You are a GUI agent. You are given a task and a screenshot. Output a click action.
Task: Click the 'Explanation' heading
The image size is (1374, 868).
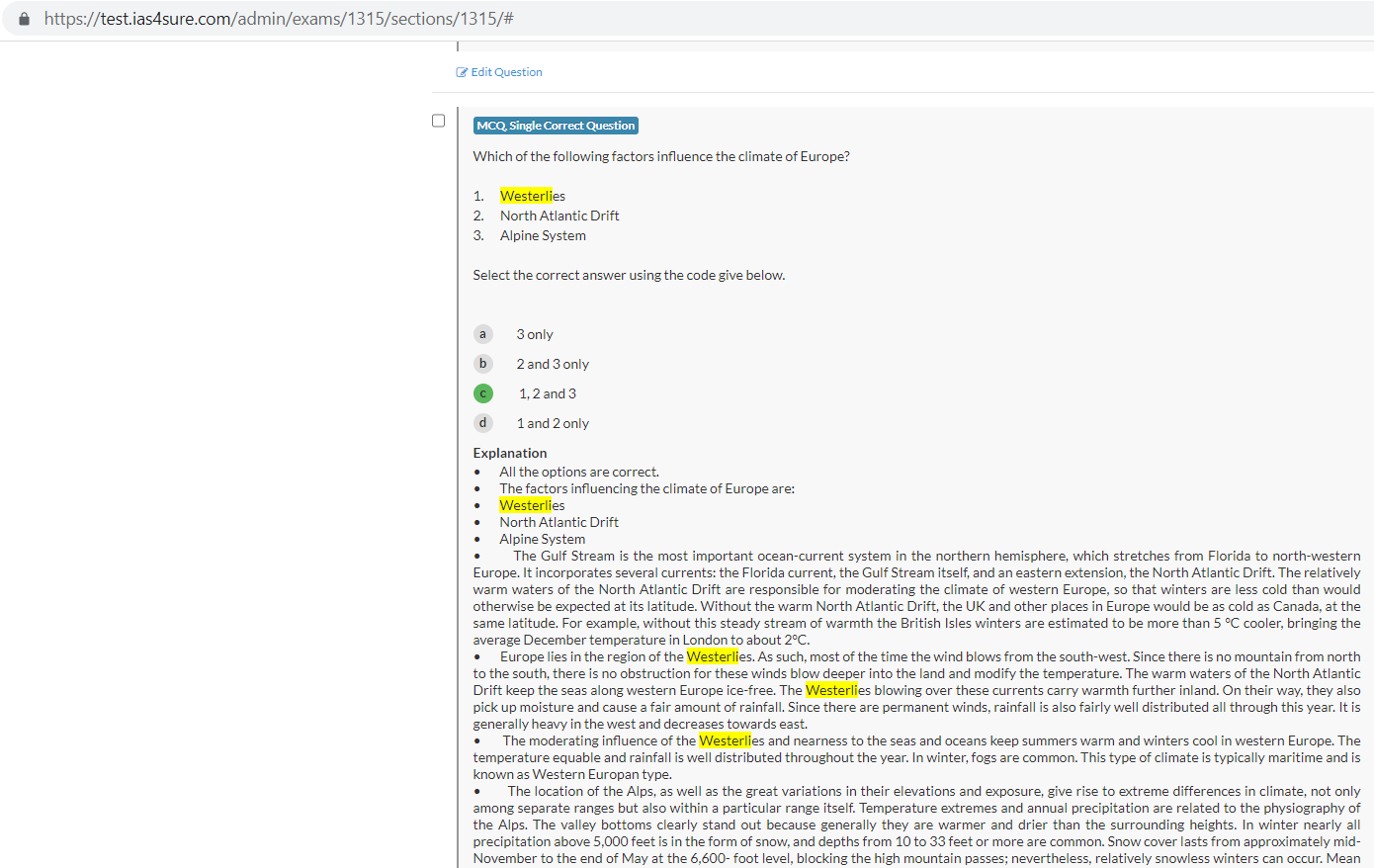[x=510, y=453]
